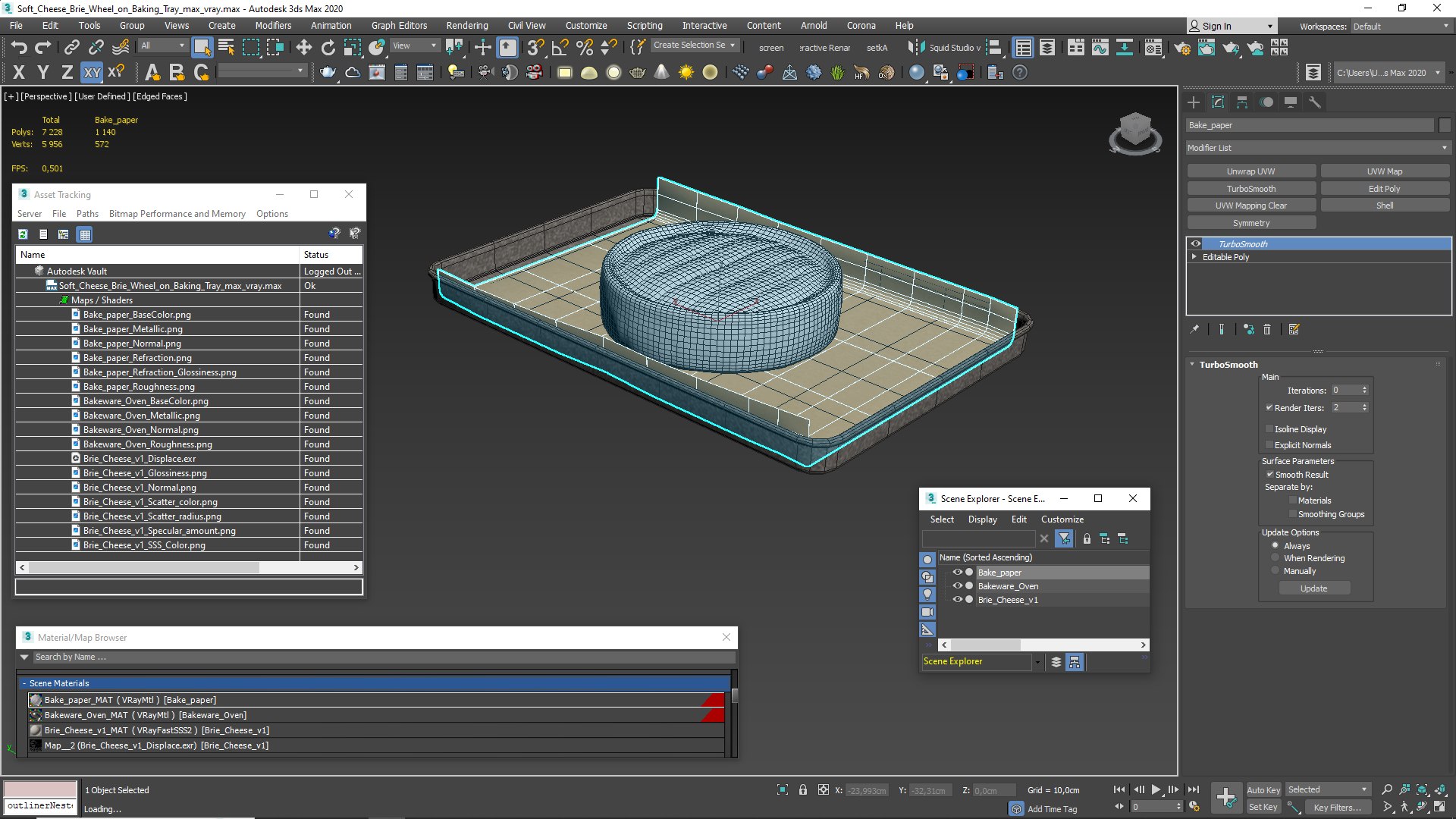The image size is (1456, 819).
Task: Click the Update button in TurboSmooth
Action: point(1314,588)
